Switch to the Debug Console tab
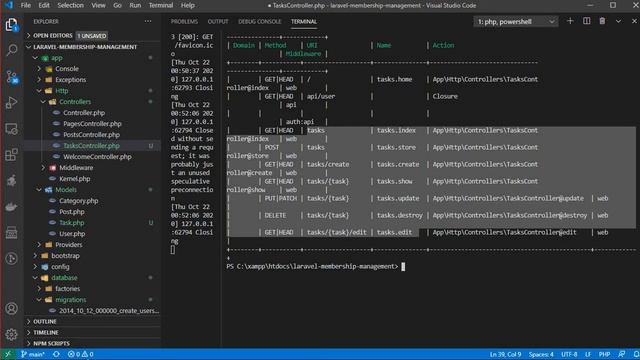640x360 pixels. point(260,22)
